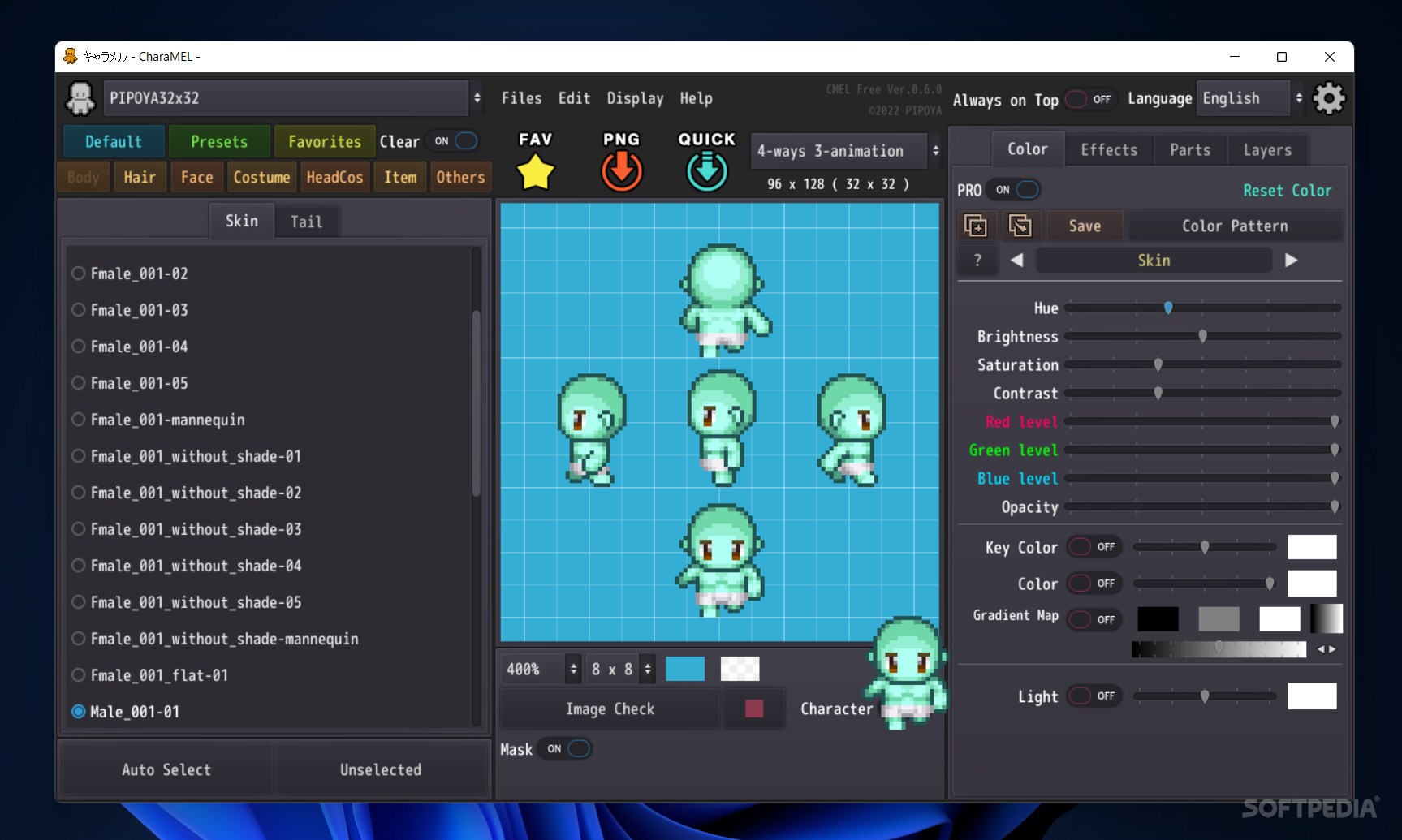
Task: Click the Key Color white swatch
Action: point(1312,547)
